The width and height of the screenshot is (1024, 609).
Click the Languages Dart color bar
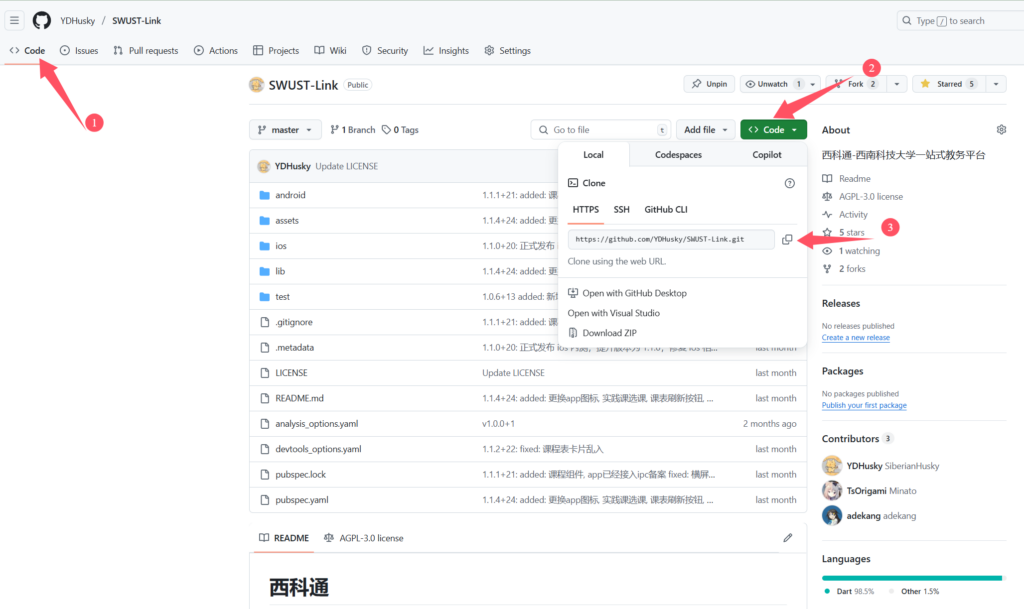(x=910, y=577)
